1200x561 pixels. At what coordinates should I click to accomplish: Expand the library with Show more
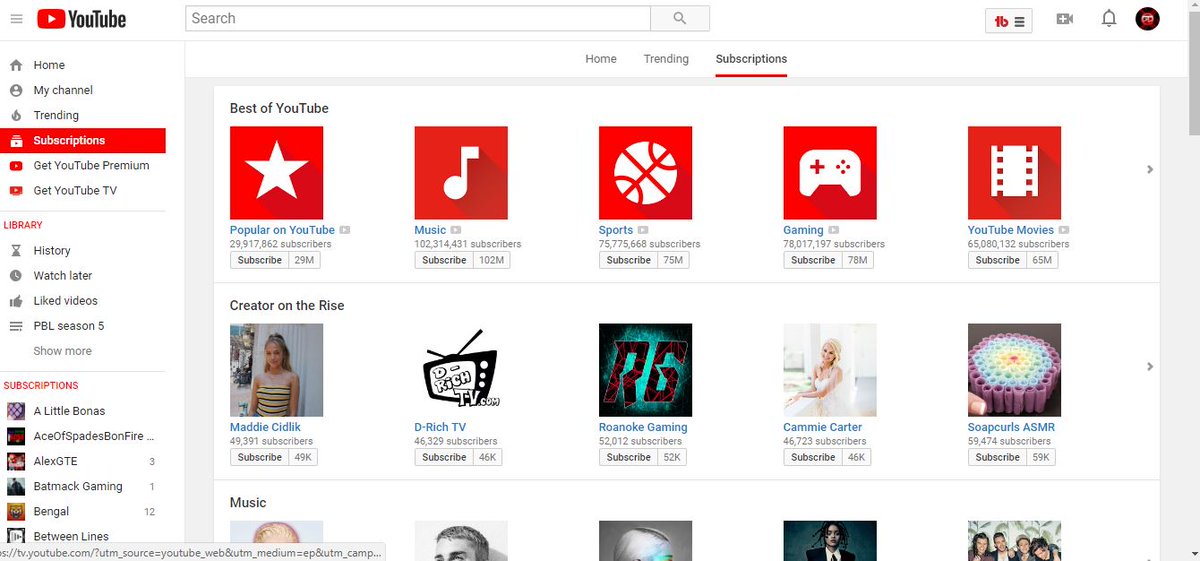coord(62,351)
